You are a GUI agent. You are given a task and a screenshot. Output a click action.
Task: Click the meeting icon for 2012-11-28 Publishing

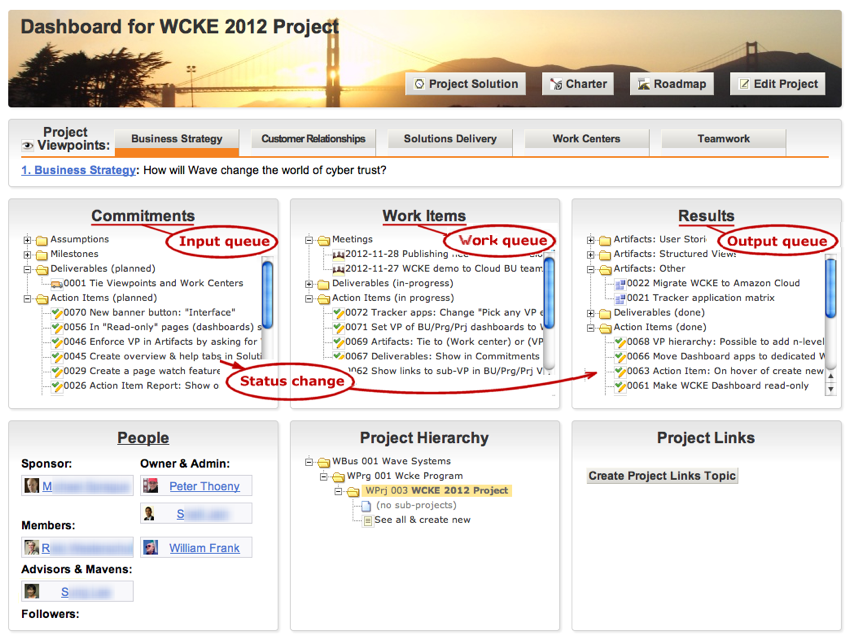[339, 255]
